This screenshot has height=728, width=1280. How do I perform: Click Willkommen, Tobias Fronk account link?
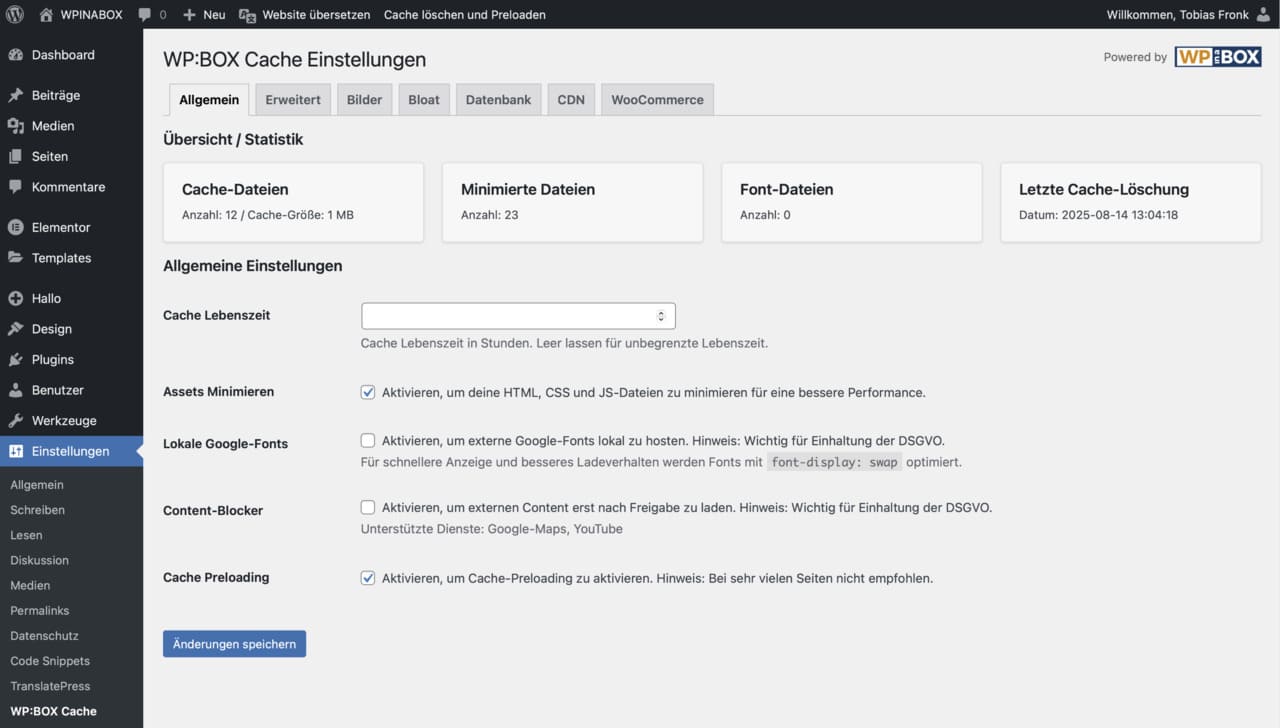pos(1178,15)
